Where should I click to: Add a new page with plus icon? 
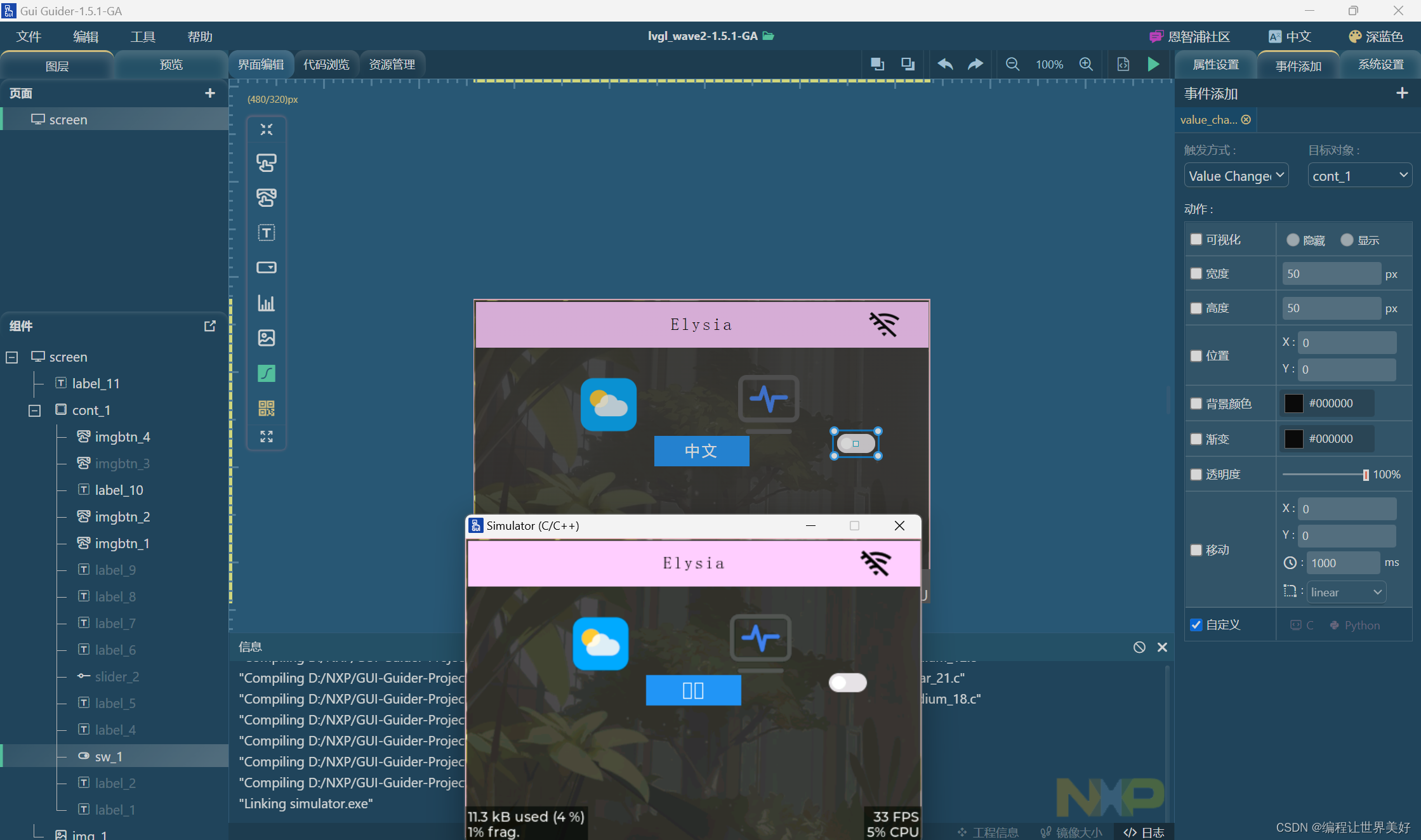click(x=210, y=93)
